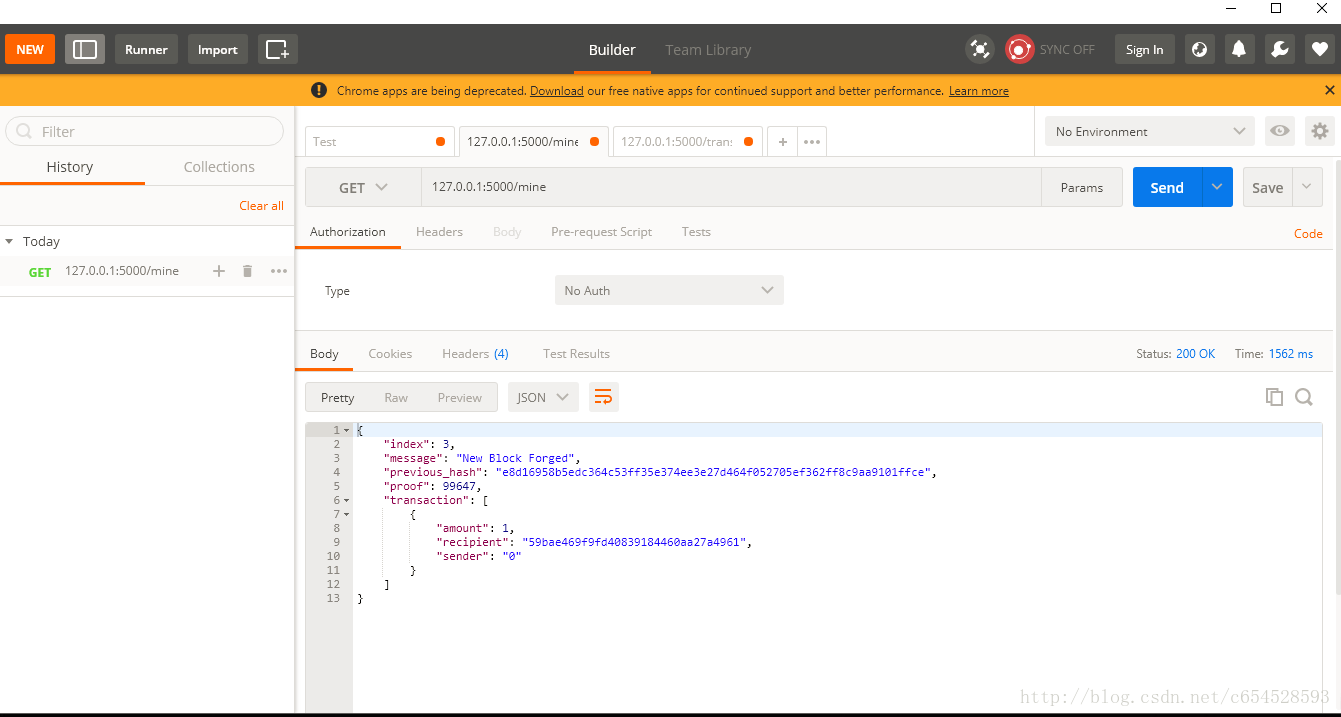Collapse JSON at line 1 fold arrow
1341x717 pixels.
point(346,430)
